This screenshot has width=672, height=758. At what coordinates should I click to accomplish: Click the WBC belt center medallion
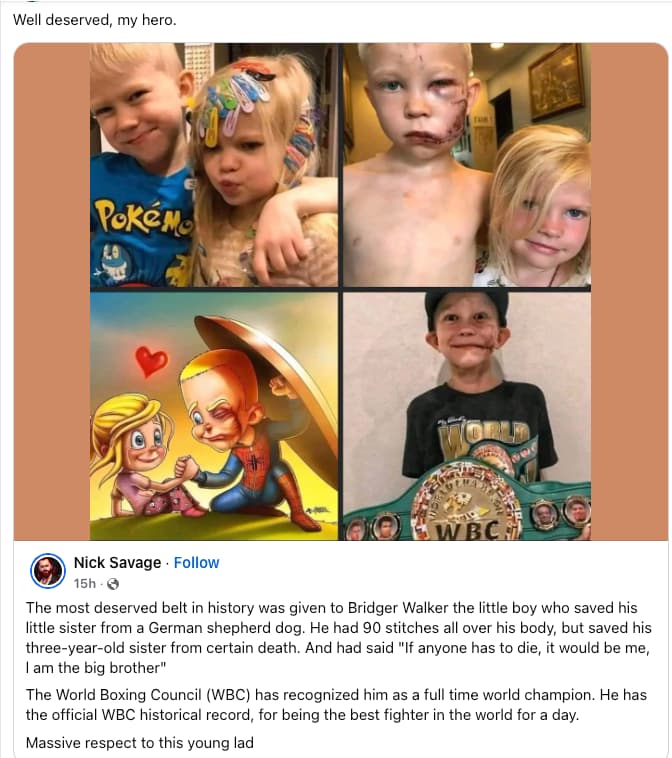pyautogui.click(x=467, y=505)
